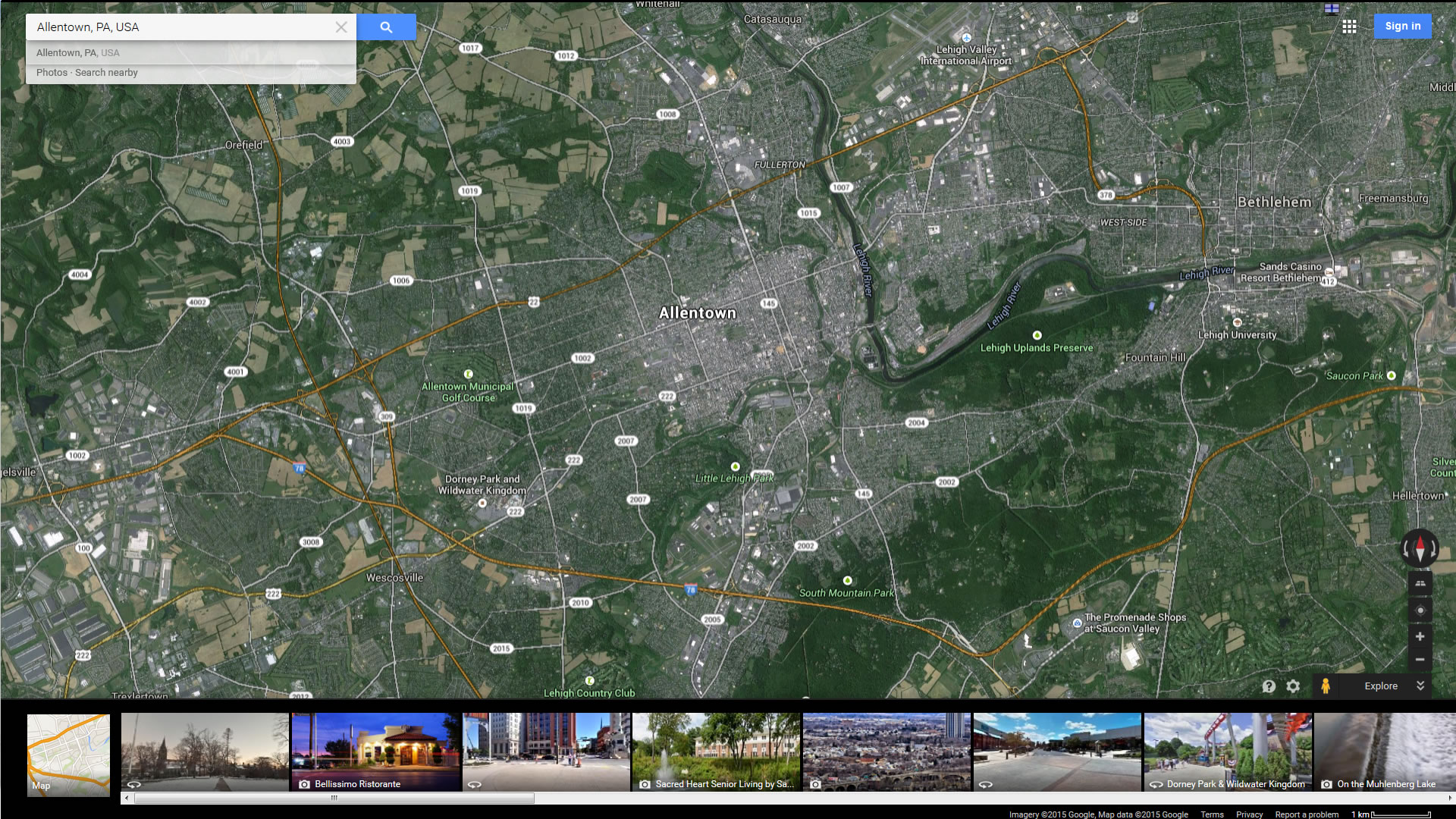Open Bellissimo Ristorante photo
1456x819 pixels.
tap(375, 752)
